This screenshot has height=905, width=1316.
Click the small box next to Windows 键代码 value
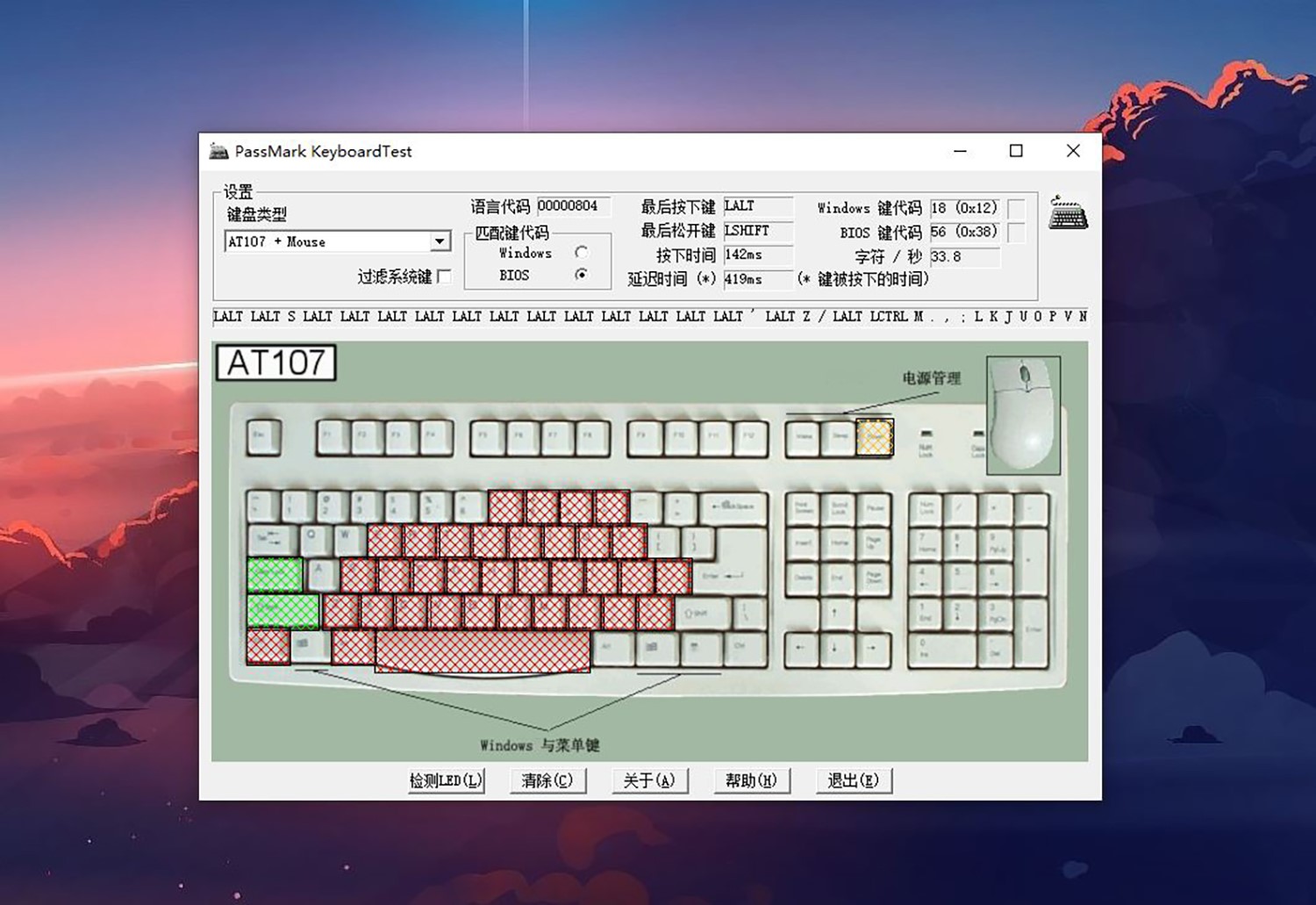pyautogui.click(x=1016, y=209)
